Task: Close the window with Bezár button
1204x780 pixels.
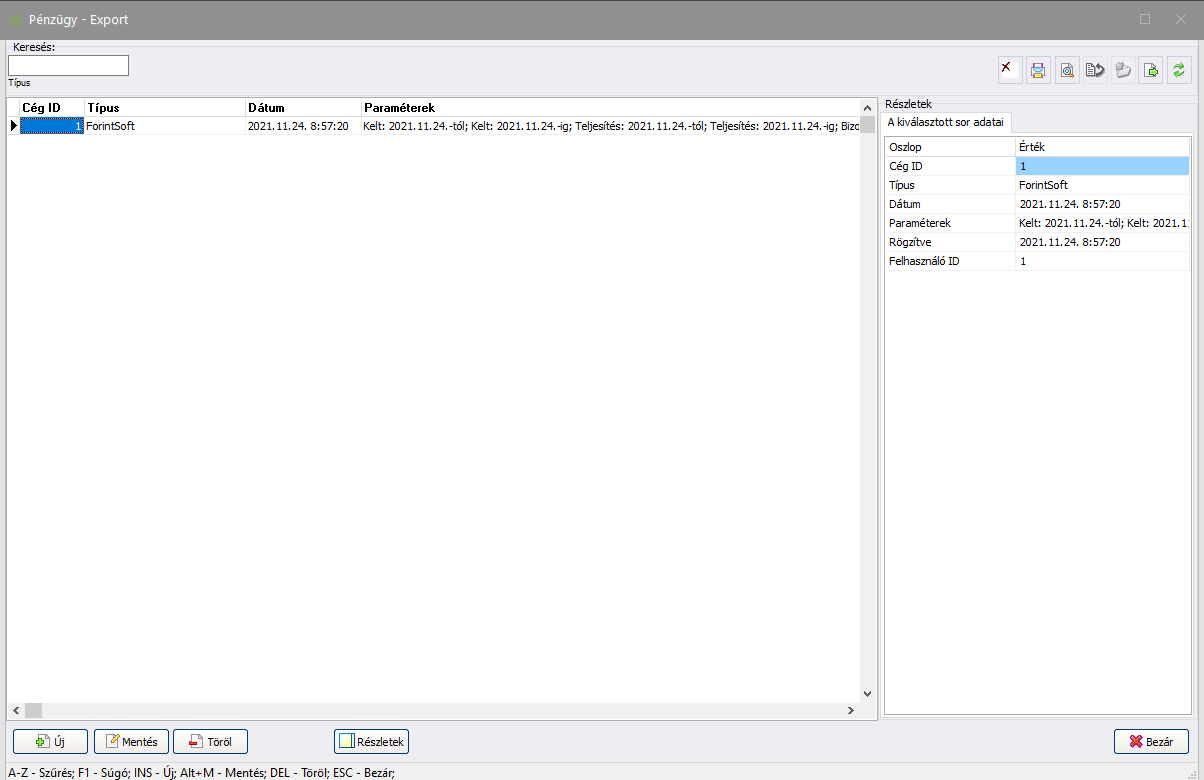Action: tap(1151, 741)
